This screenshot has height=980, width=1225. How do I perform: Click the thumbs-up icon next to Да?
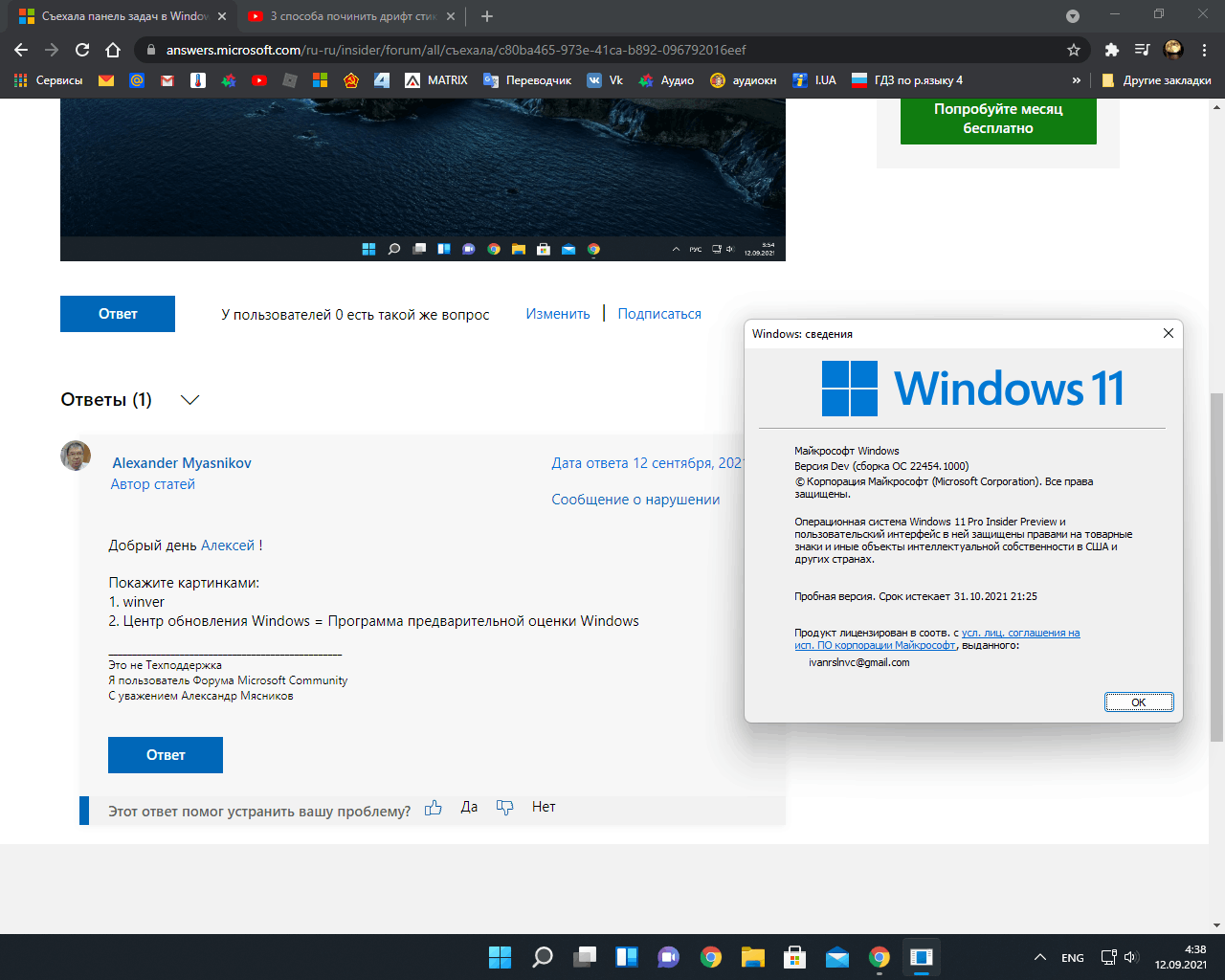pos(434,808)
